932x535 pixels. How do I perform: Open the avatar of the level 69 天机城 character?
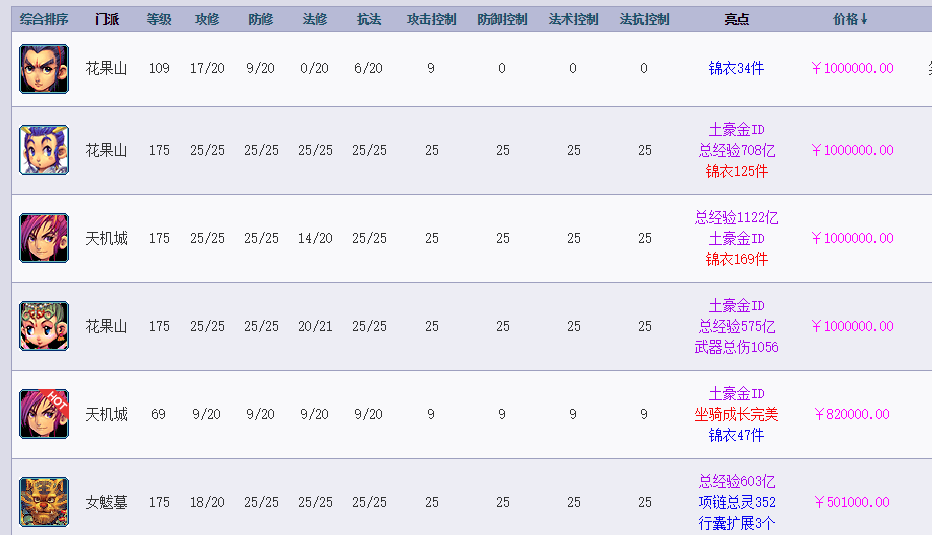(44, 414)
